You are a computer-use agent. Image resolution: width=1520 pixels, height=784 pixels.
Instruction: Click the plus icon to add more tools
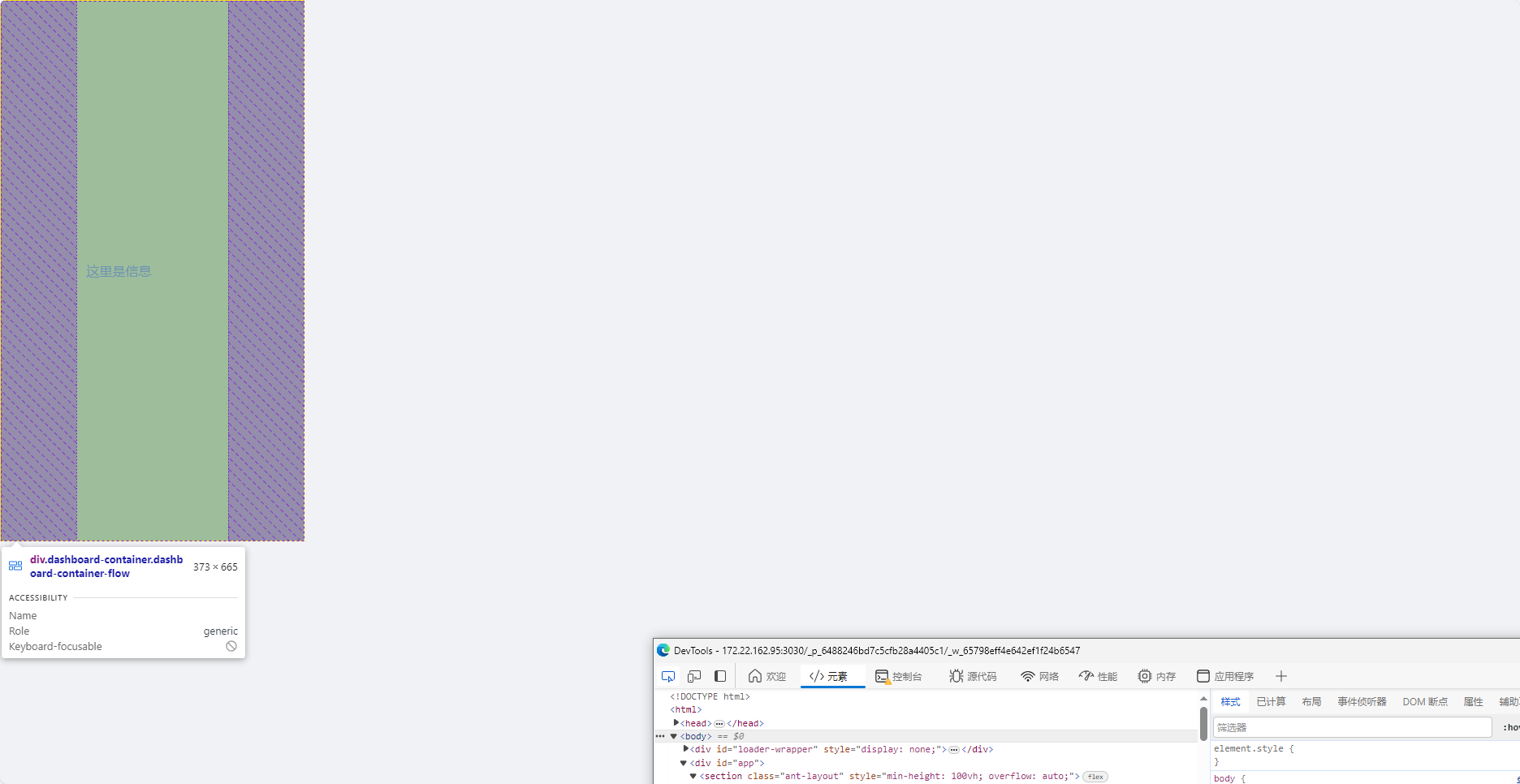(1281, 676)
